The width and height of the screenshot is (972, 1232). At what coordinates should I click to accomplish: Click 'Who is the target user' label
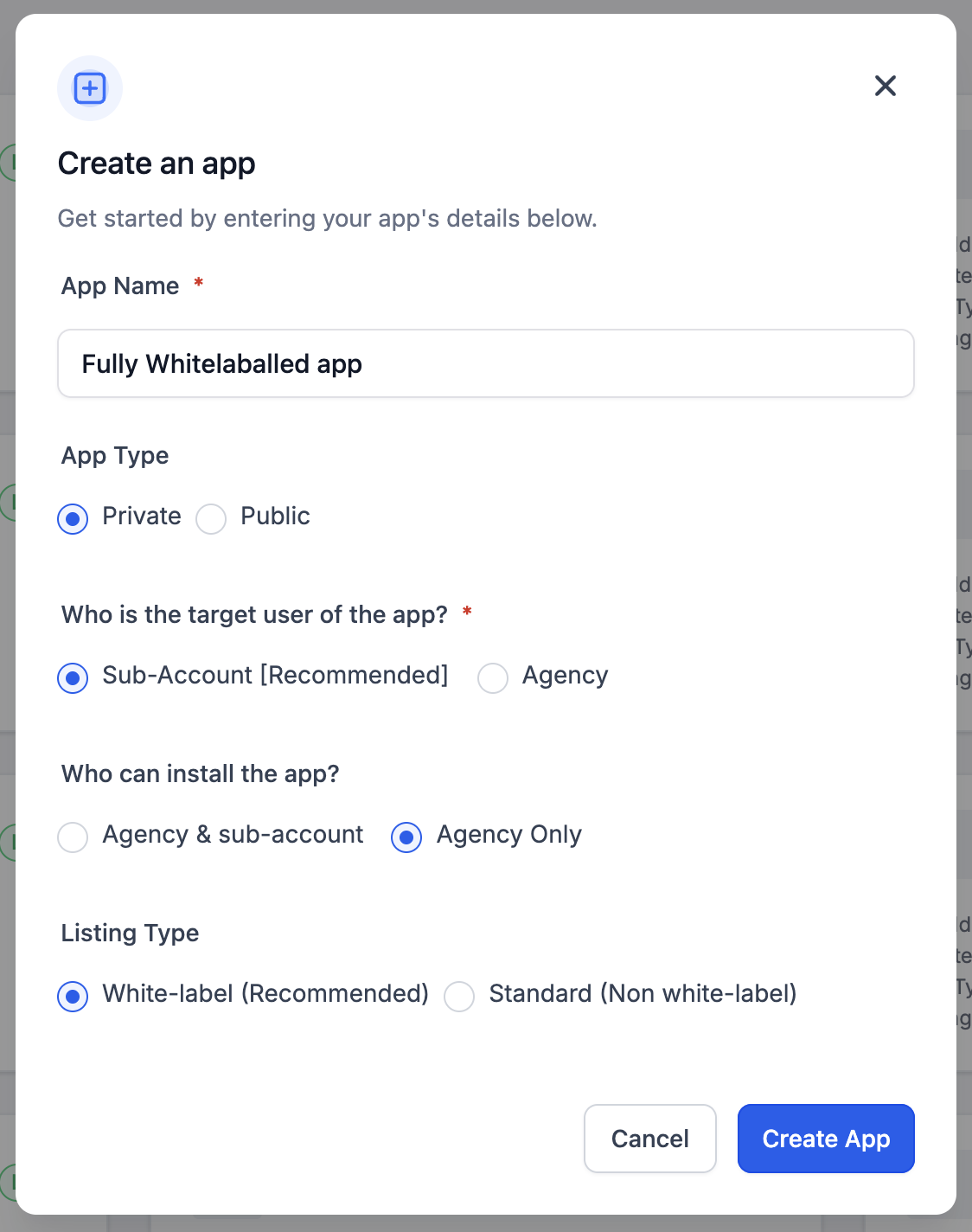point(254,614)
